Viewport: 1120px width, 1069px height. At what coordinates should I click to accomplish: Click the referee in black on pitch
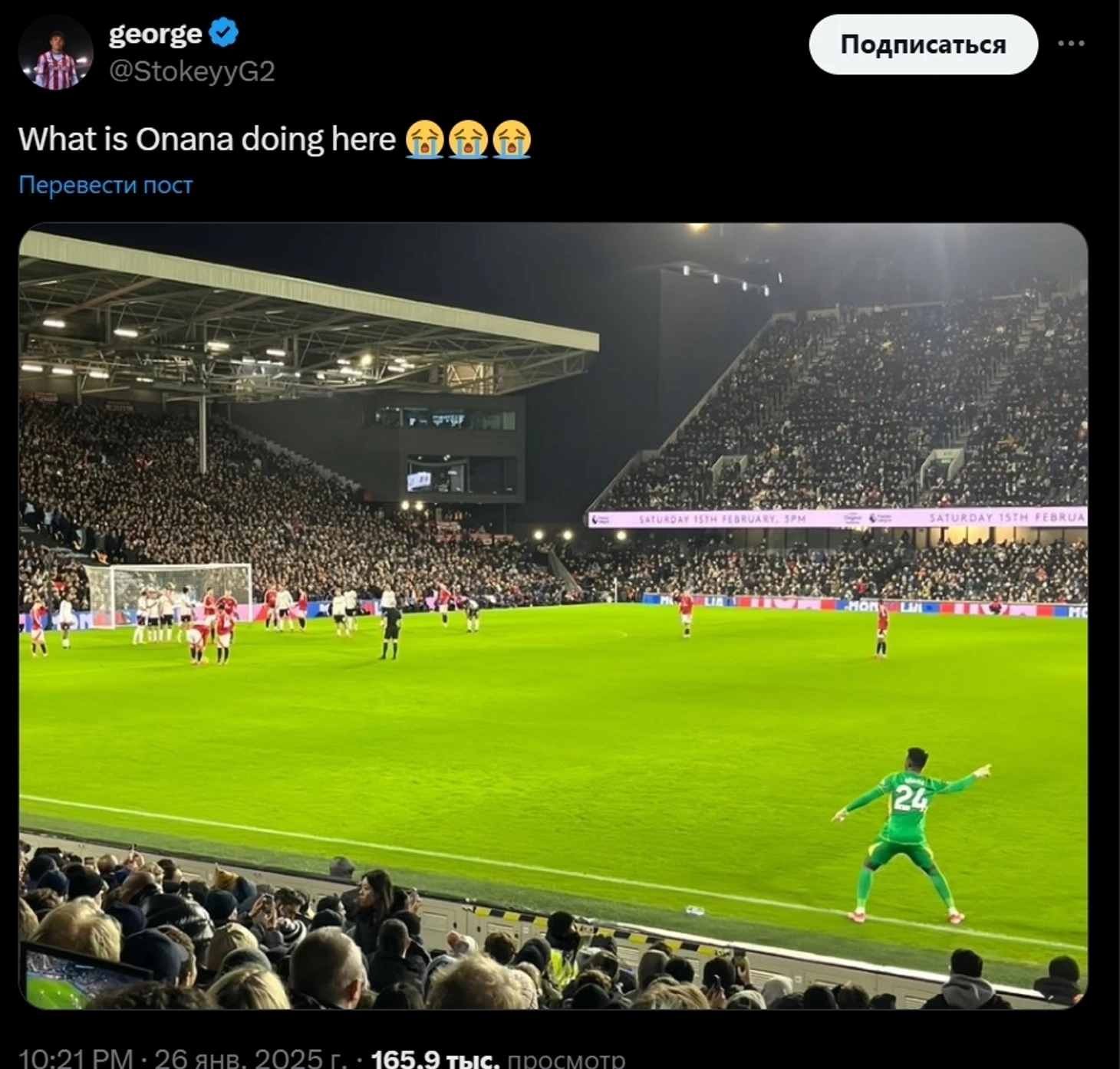(390, 631)
